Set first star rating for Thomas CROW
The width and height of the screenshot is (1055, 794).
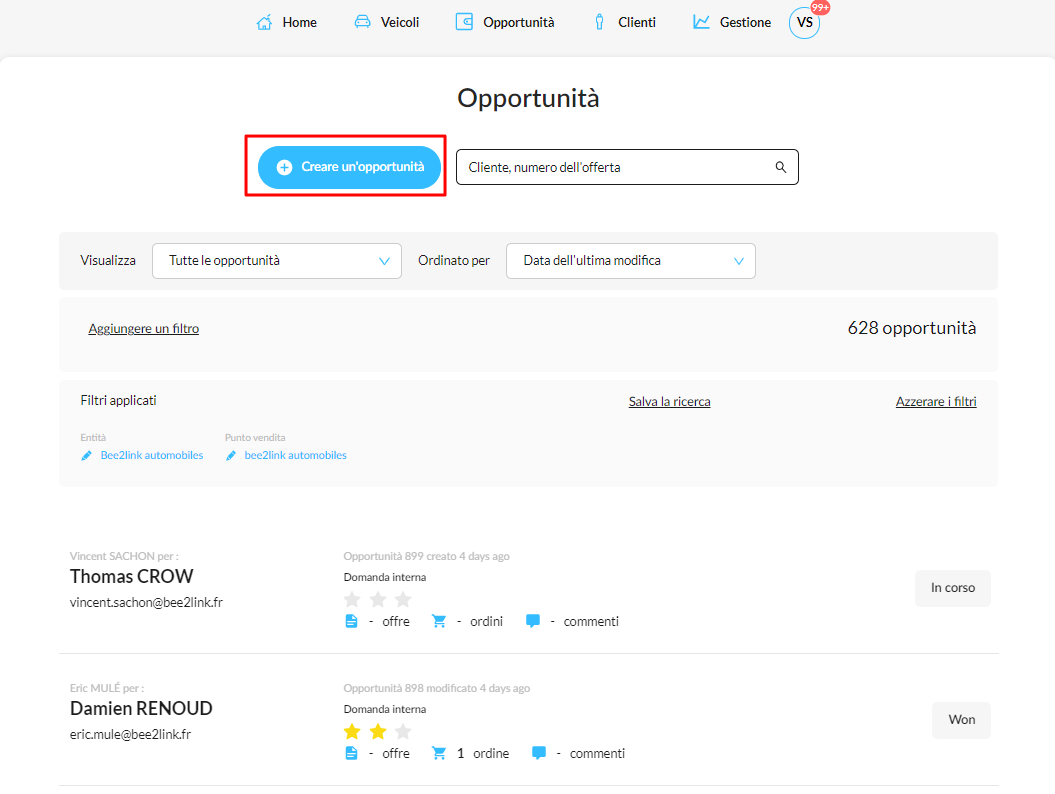click(352, 599)
